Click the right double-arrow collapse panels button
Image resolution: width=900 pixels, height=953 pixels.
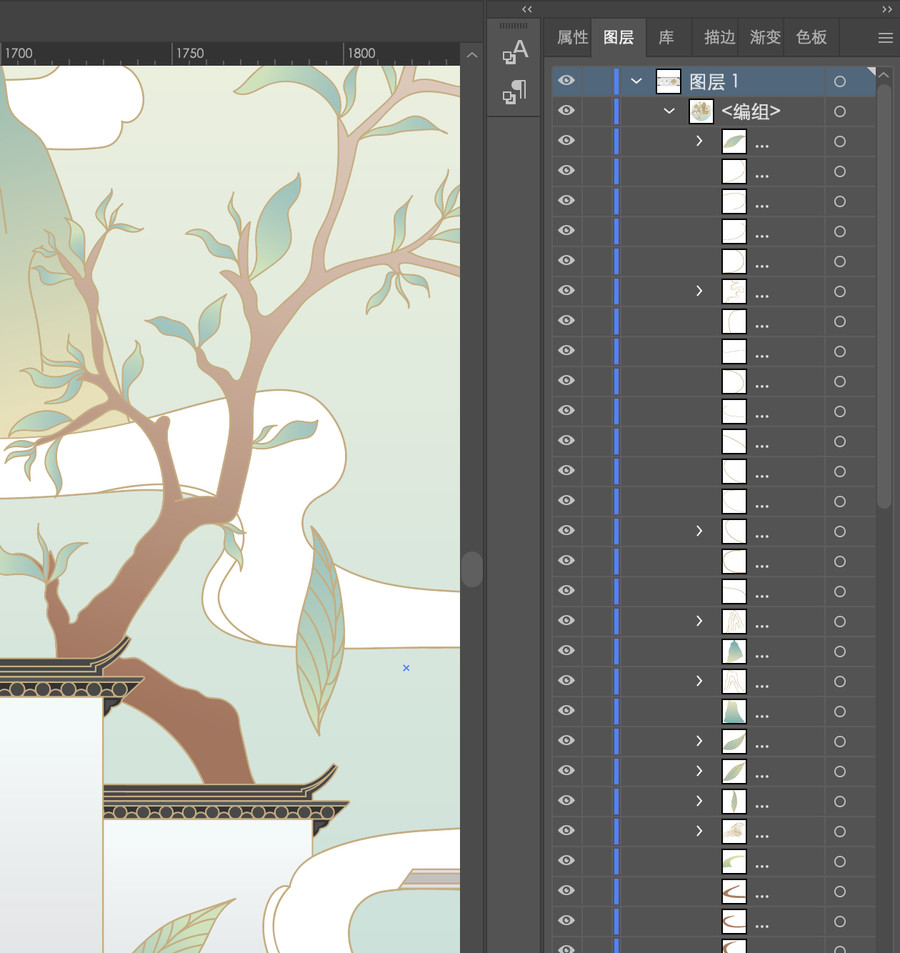tap(887, 9)
